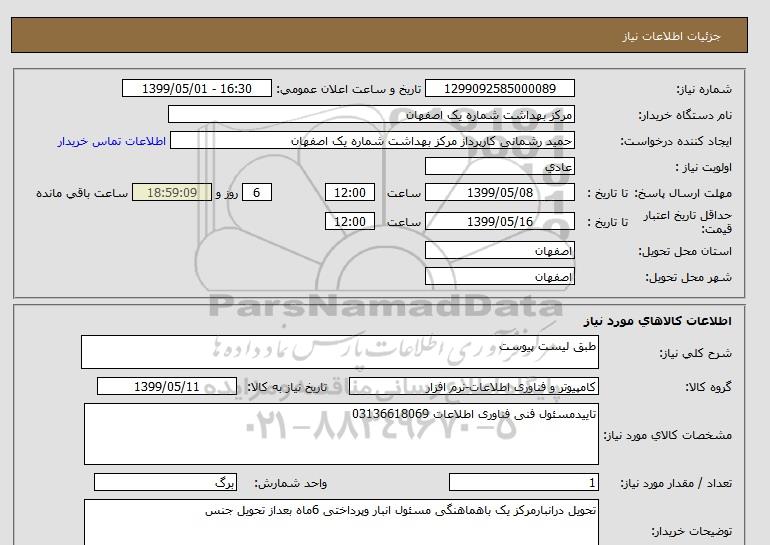
Task: Click the شماره نیاز field 1299092585000089
Action: tap(499, 88)
